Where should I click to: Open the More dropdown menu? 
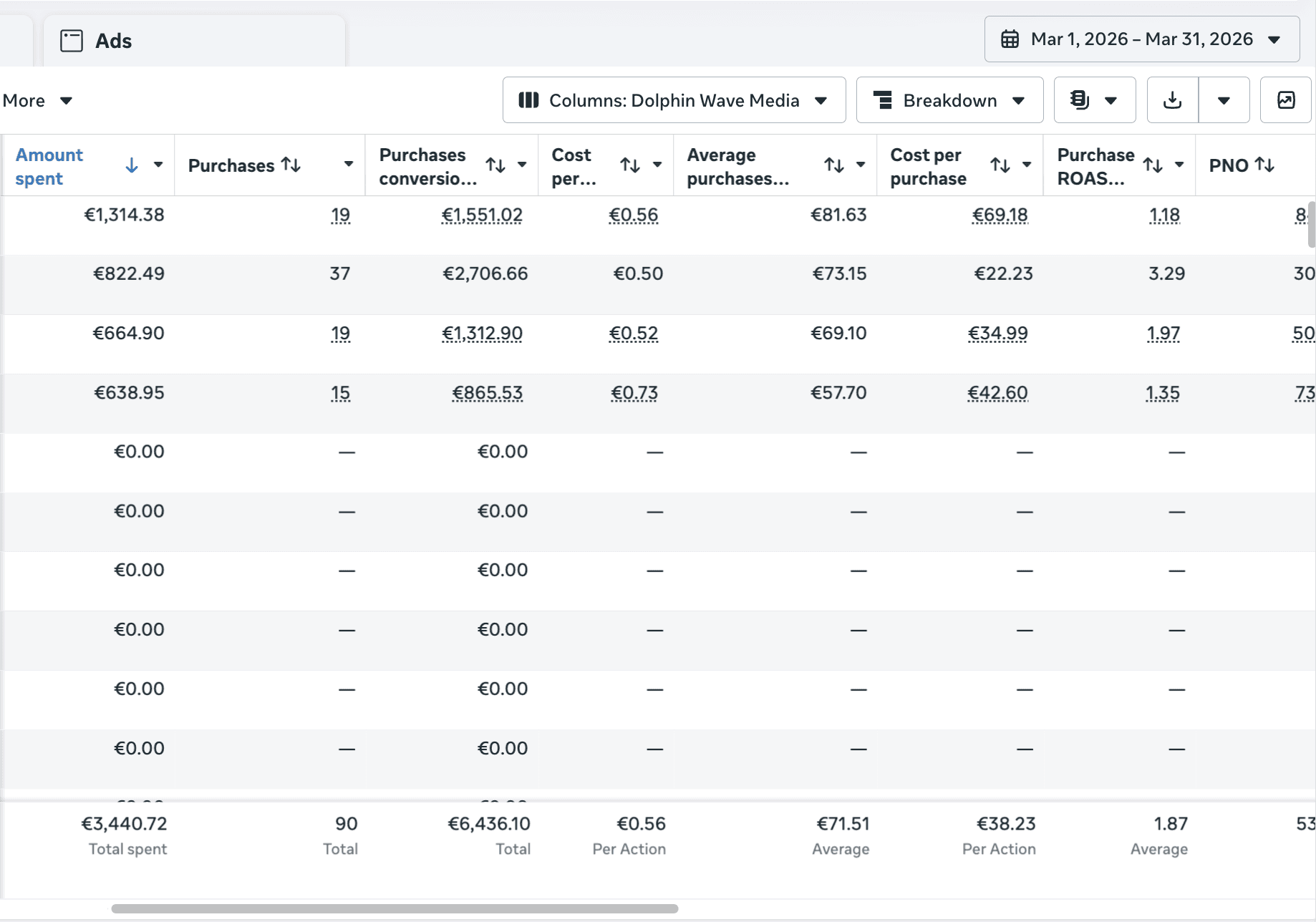click(37, 100)
